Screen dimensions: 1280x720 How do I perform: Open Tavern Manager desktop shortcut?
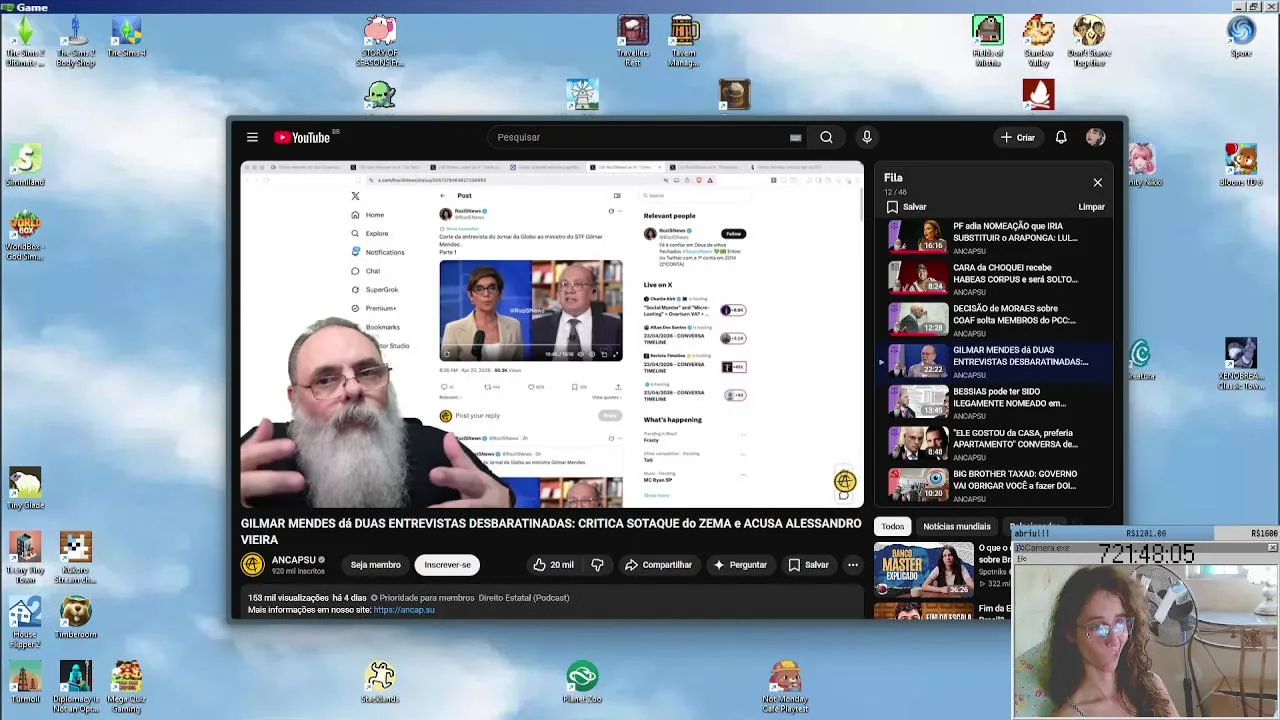pos(684,42)
